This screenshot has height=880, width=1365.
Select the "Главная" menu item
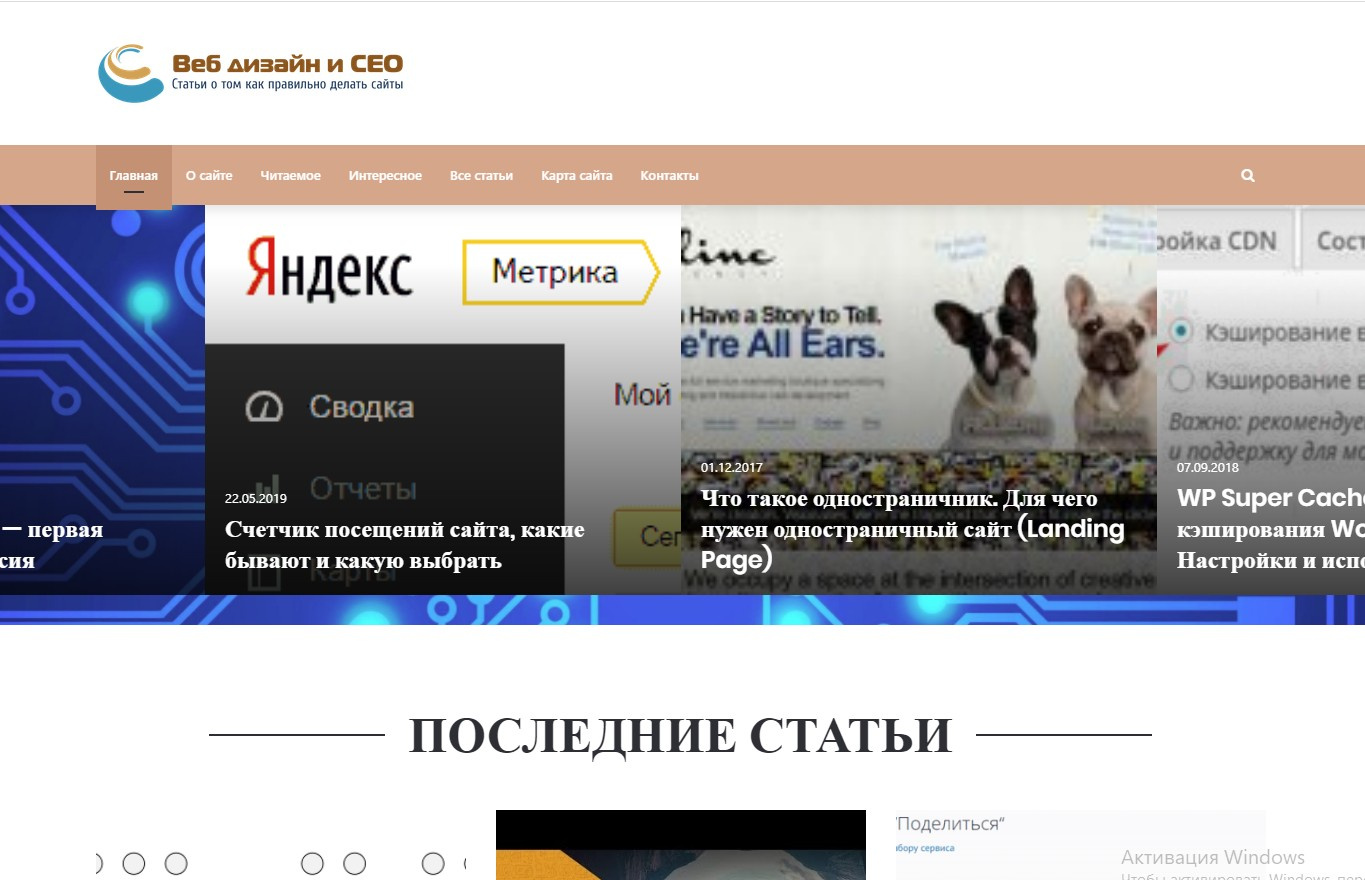pos(134,176)
